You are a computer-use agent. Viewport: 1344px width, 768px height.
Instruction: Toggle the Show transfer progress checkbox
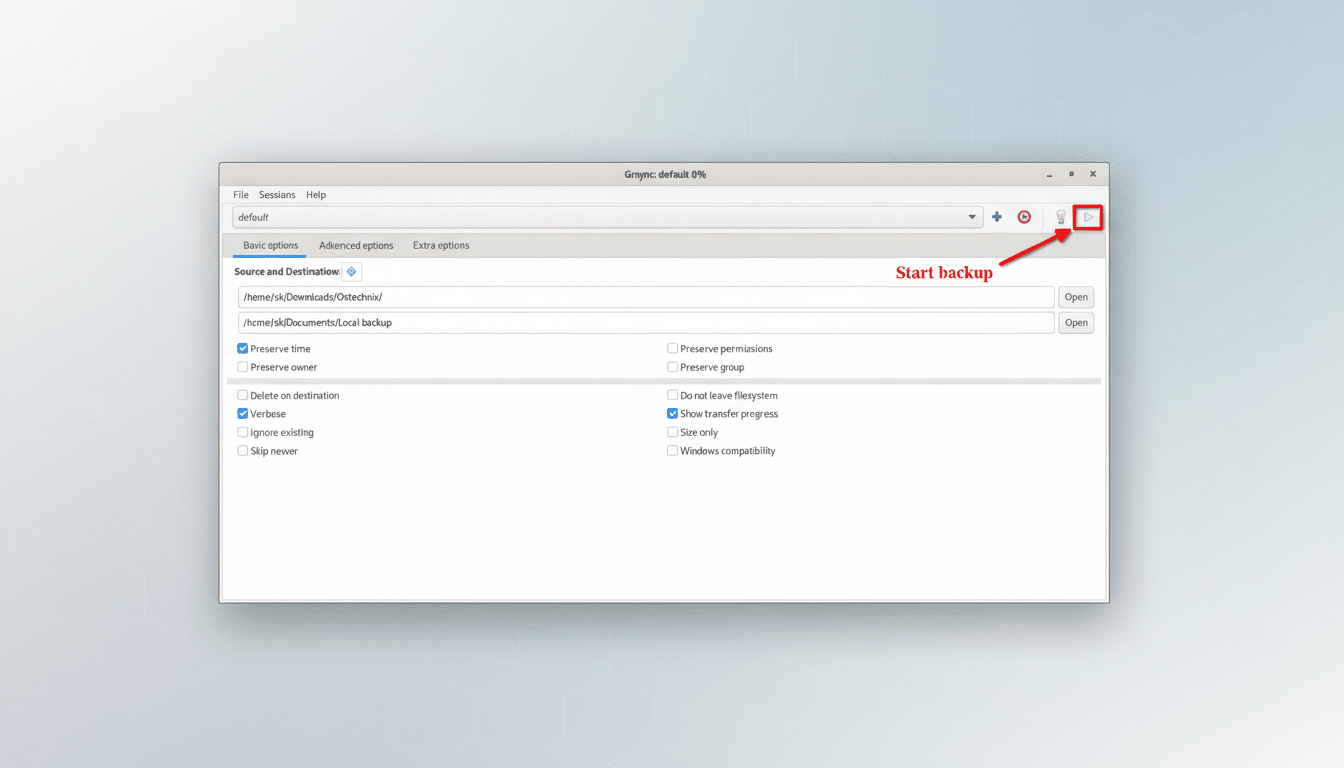click(672, 413)
